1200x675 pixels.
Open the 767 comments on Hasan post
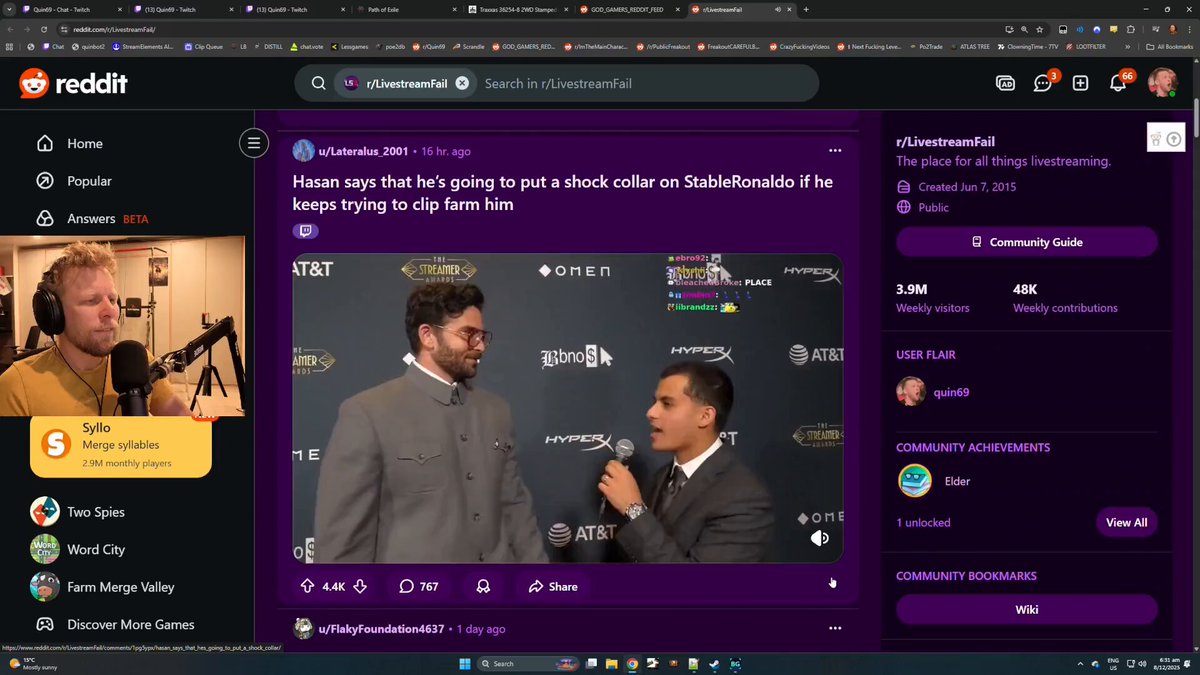(418, 586)
